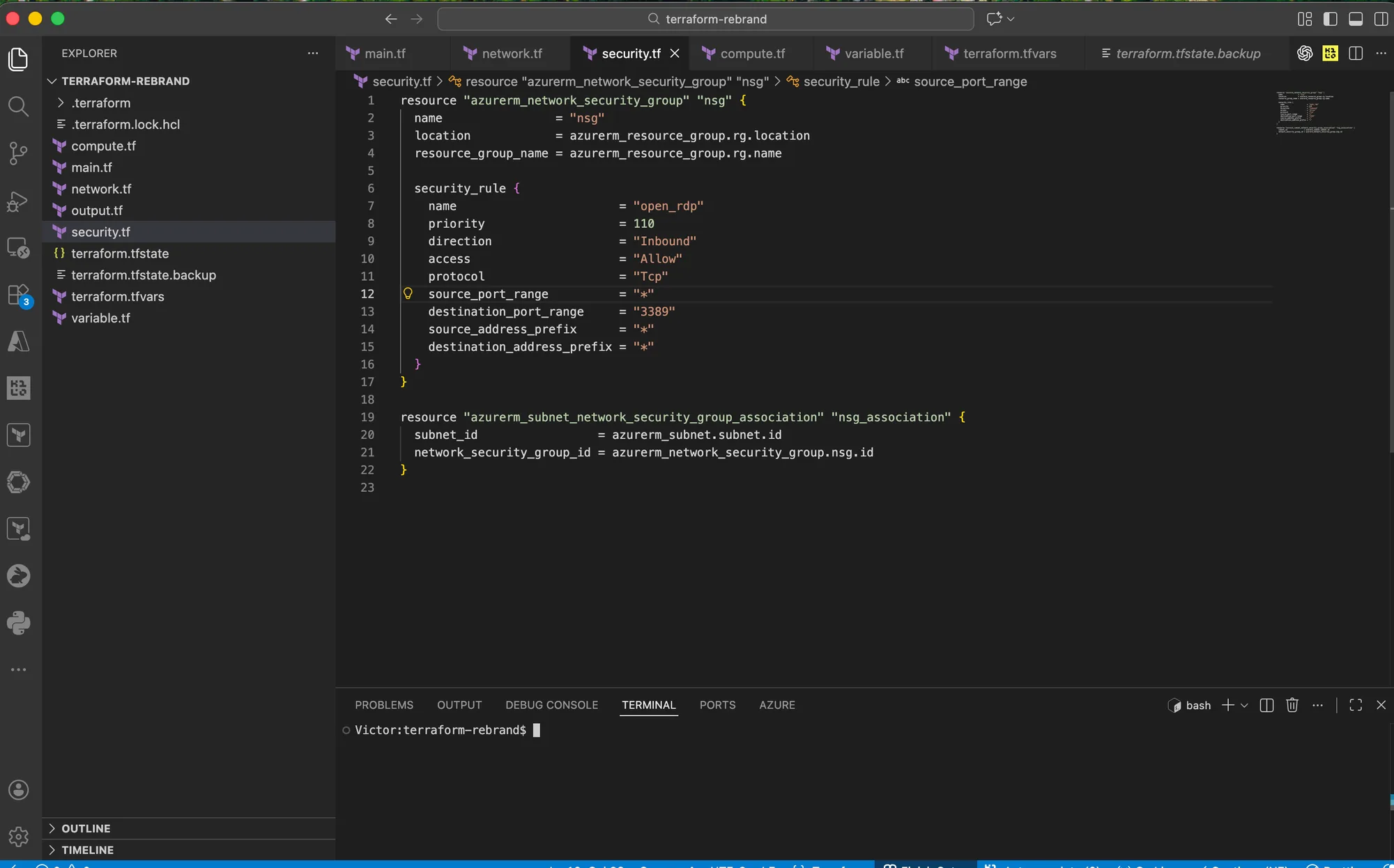
Task: Click the terraform-rebrand command center search box
Action: point(705,19)
